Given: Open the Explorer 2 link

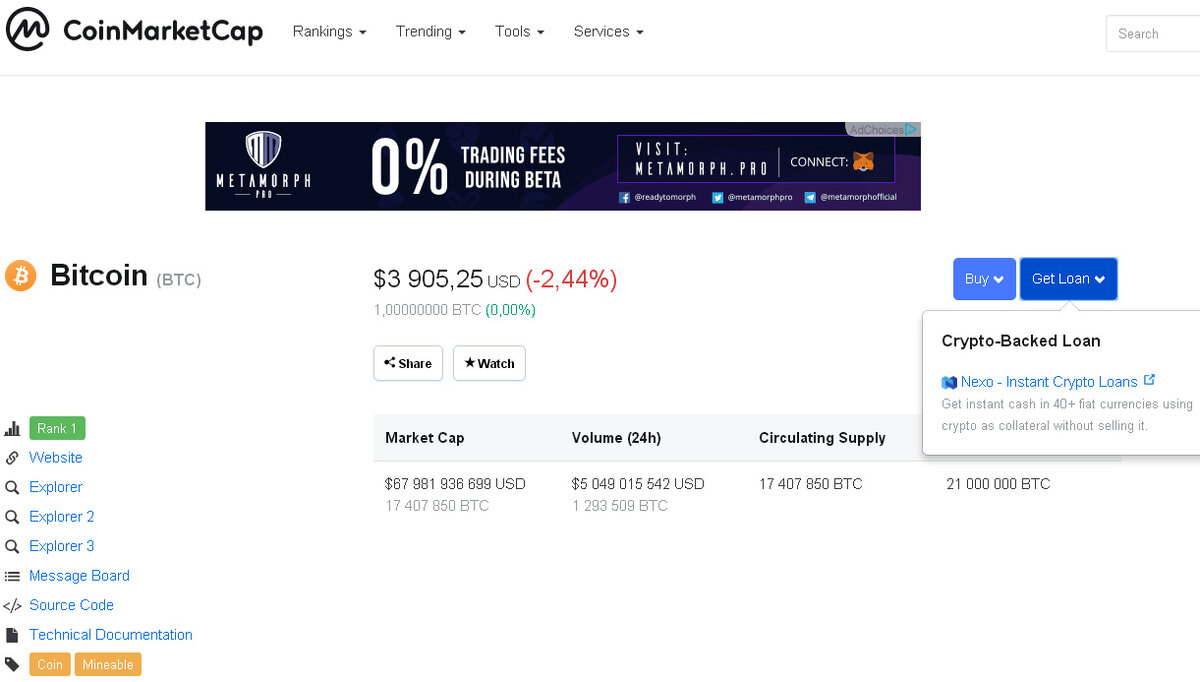Looking at the screenshot, I should [x=62, y=517].
